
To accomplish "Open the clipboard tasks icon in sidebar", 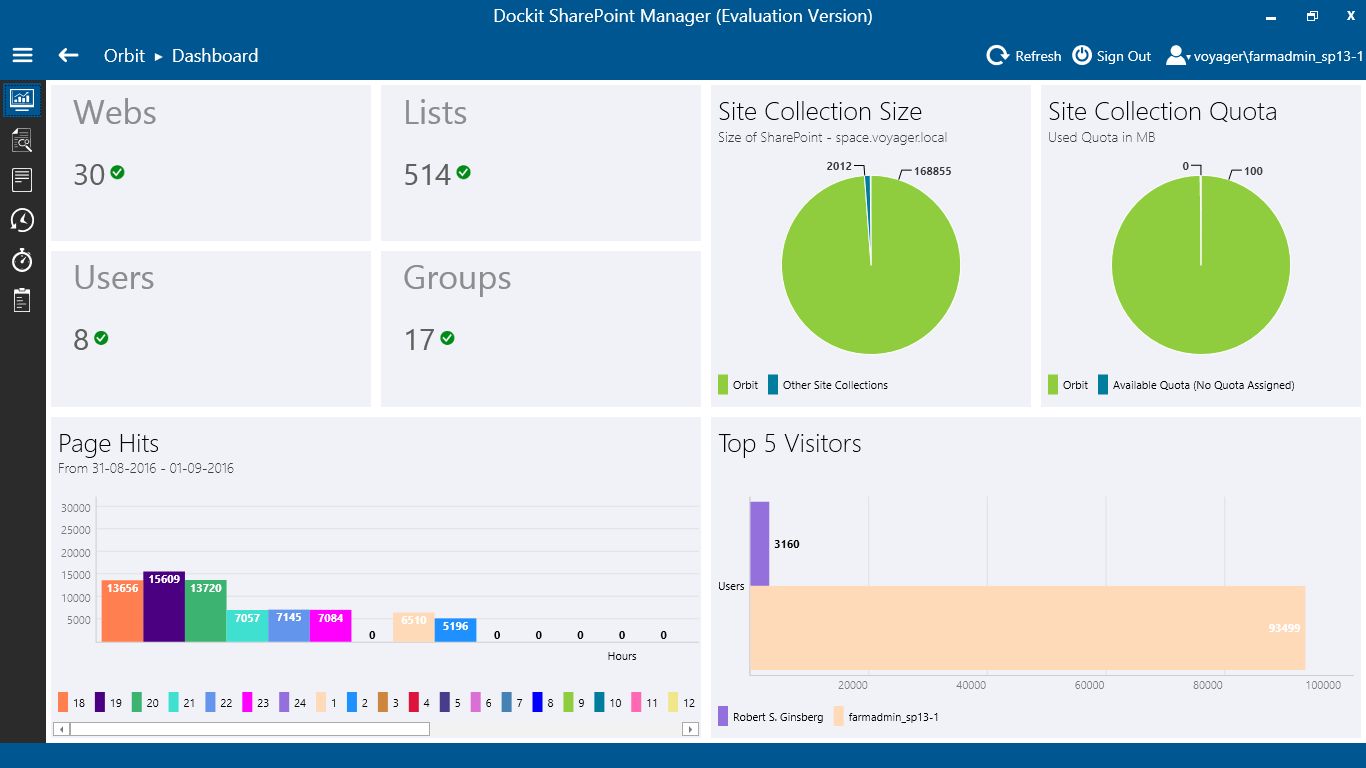I will click(22, 300).
